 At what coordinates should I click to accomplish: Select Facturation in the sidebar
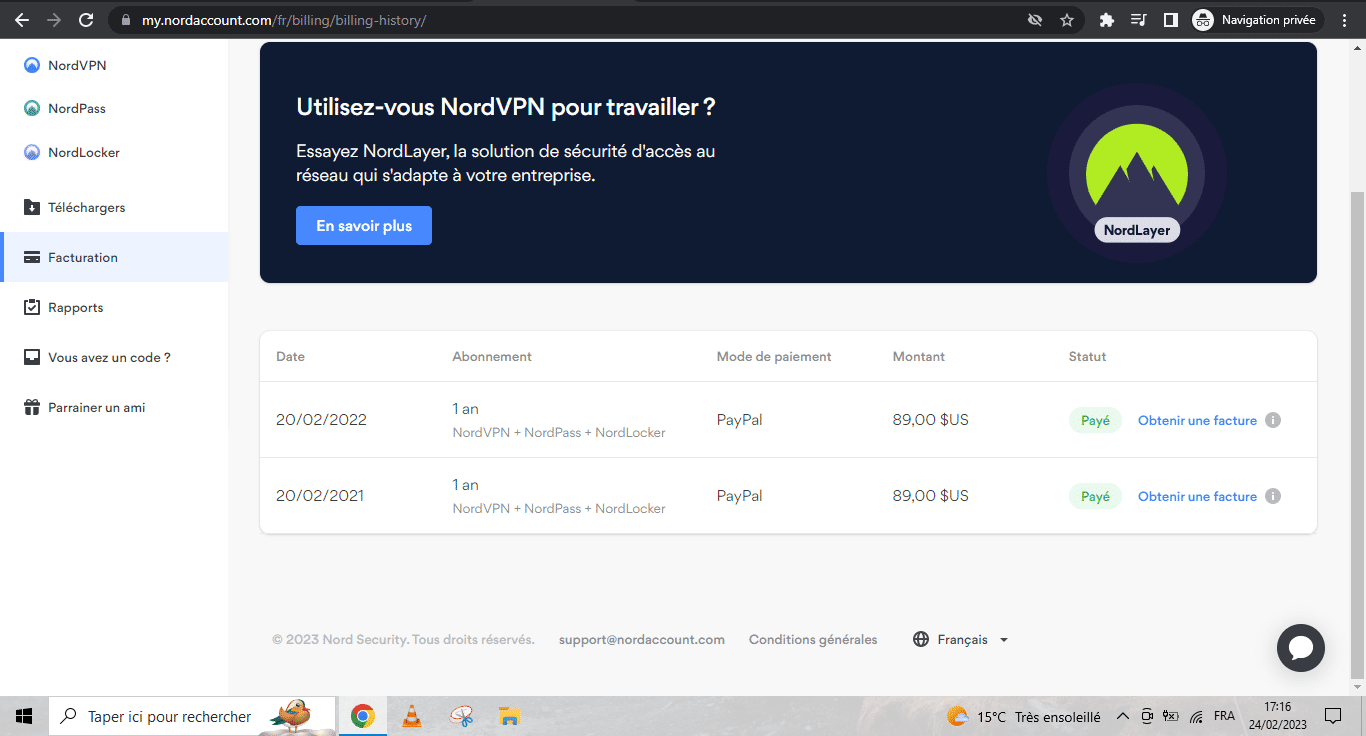pos(114,257)
